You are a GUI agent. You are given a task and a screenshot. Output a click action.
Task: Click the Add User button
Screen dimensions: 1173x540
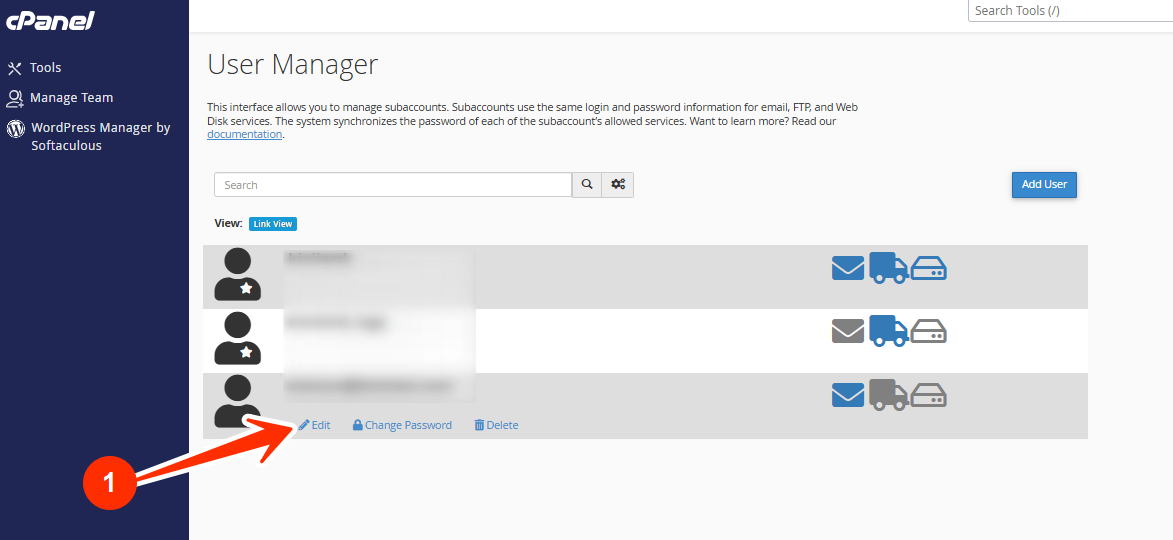click(x=1044, y=184)
